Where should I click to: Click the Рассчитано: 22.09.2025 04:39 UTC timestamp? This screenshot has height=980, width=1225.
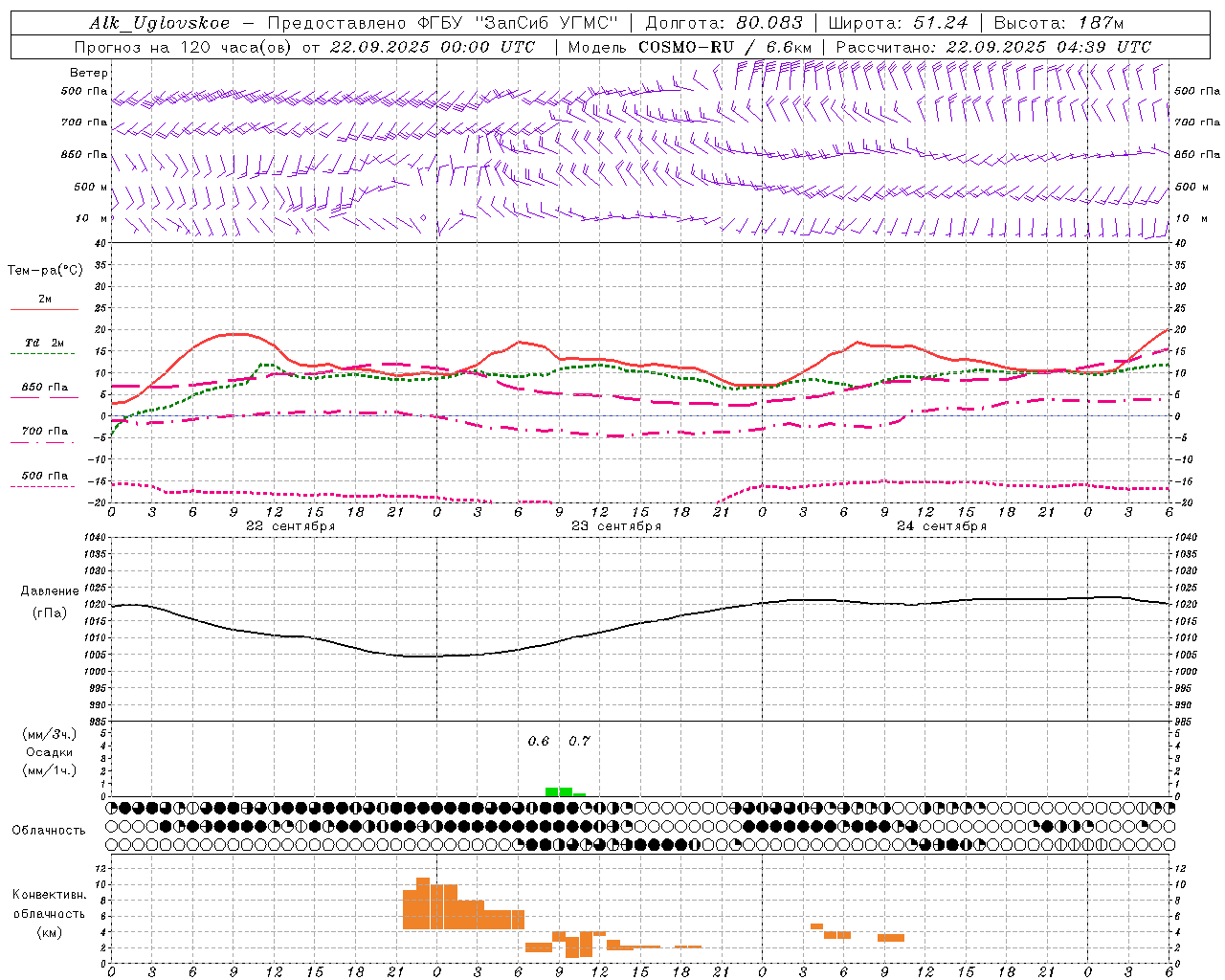[x=993, y=47]
